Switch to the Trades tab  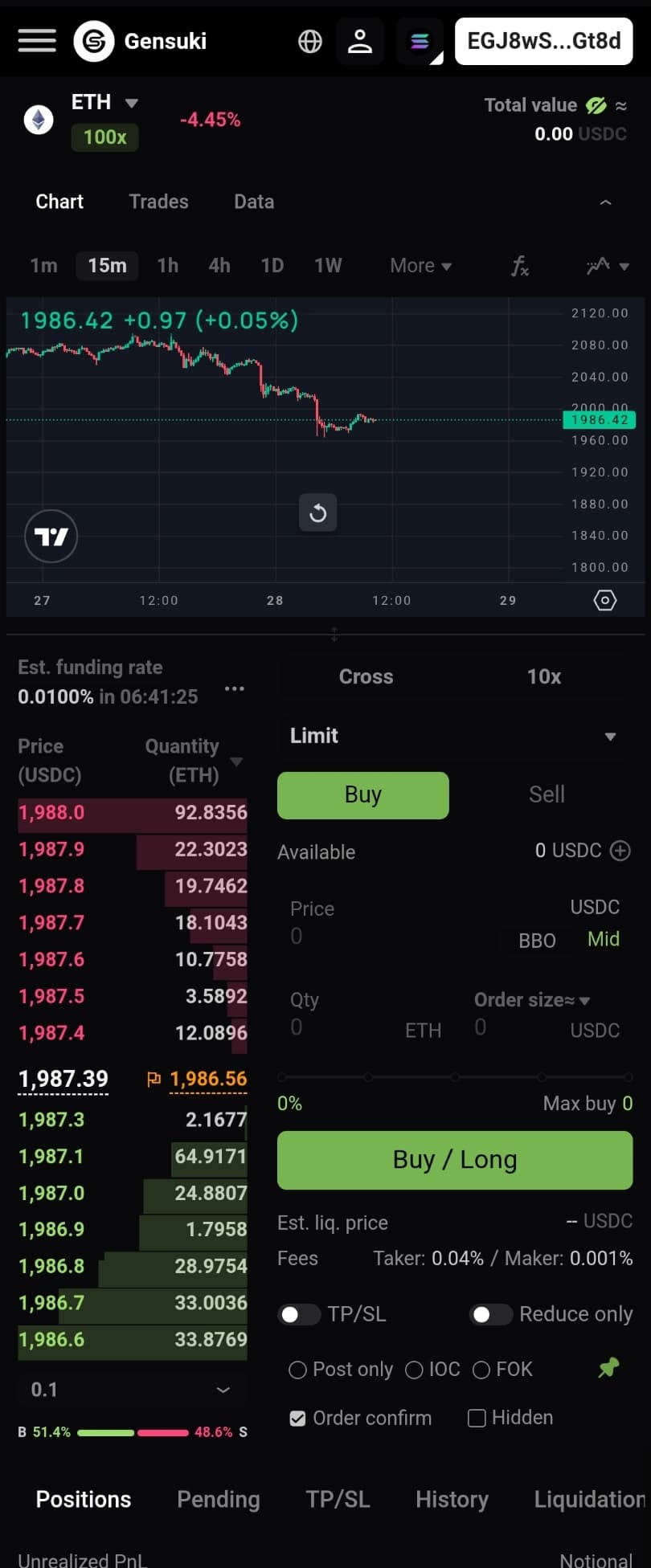pos(159,202)
